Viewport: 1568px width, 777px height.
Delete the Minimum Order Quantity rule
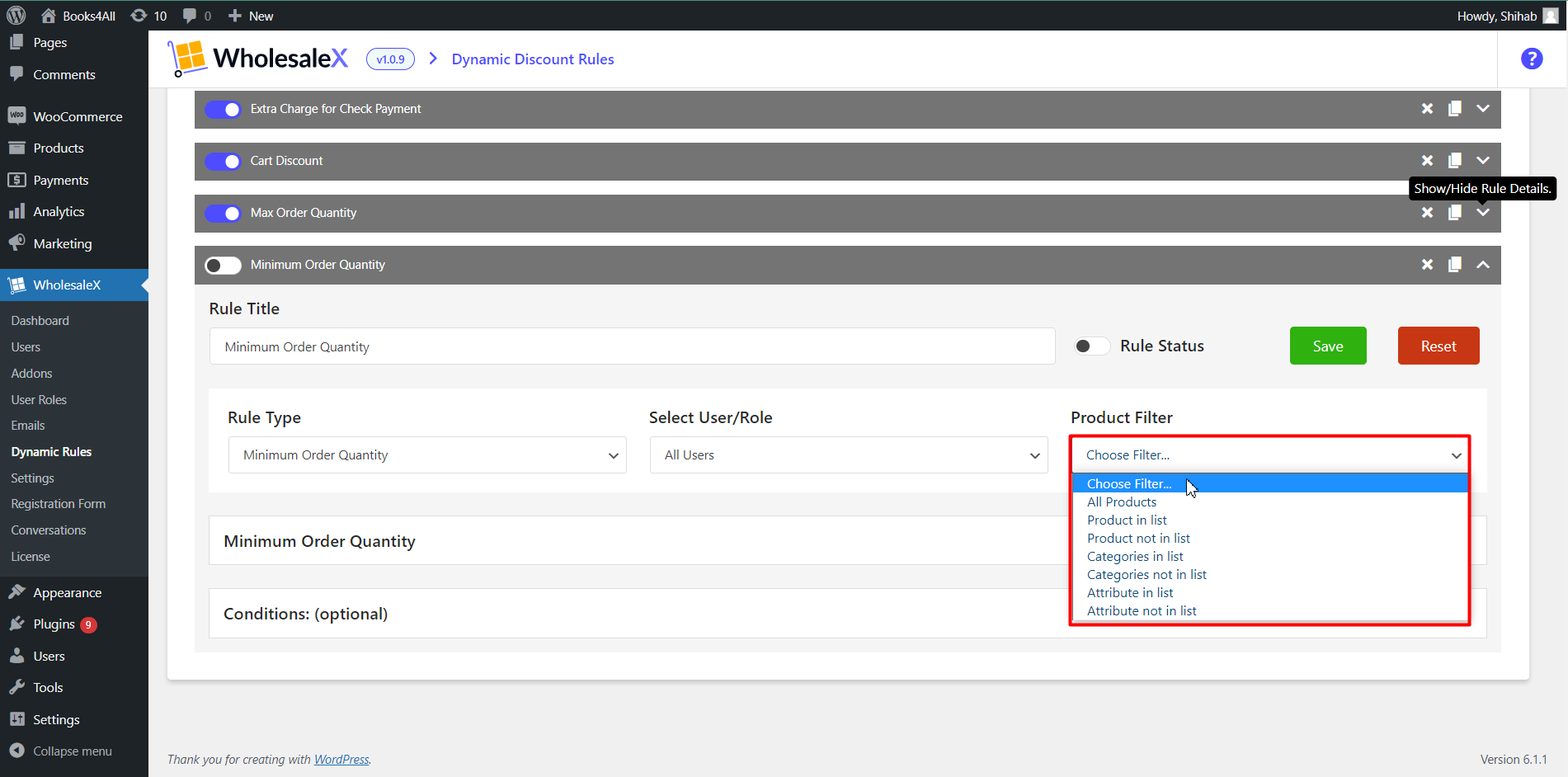1427,265
